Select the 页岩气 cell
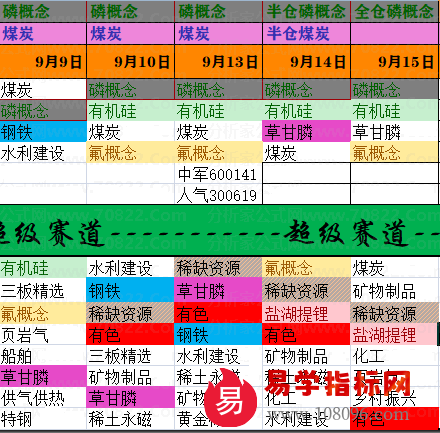 pos(43,335)
